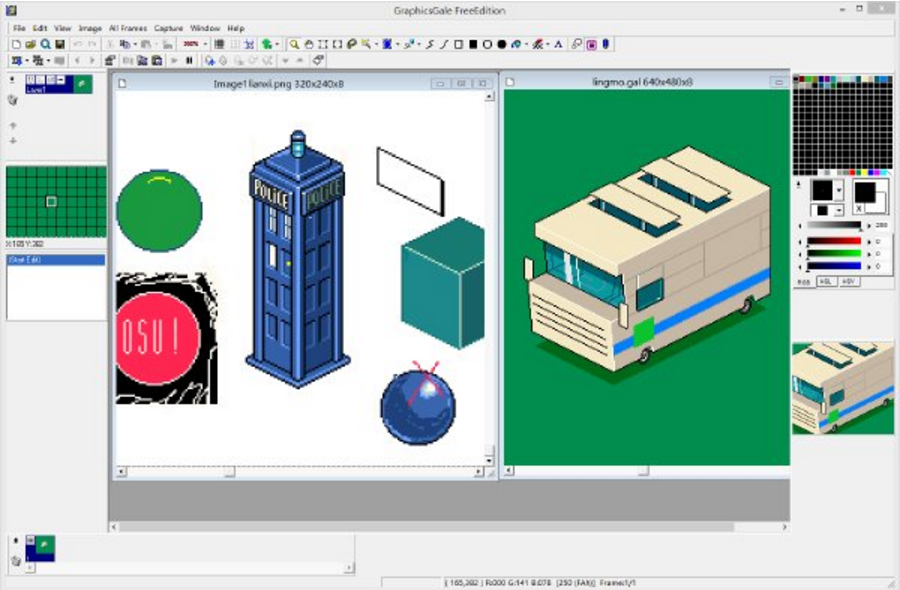
Task: Click the green color slider
Action: tap(834, 253)
